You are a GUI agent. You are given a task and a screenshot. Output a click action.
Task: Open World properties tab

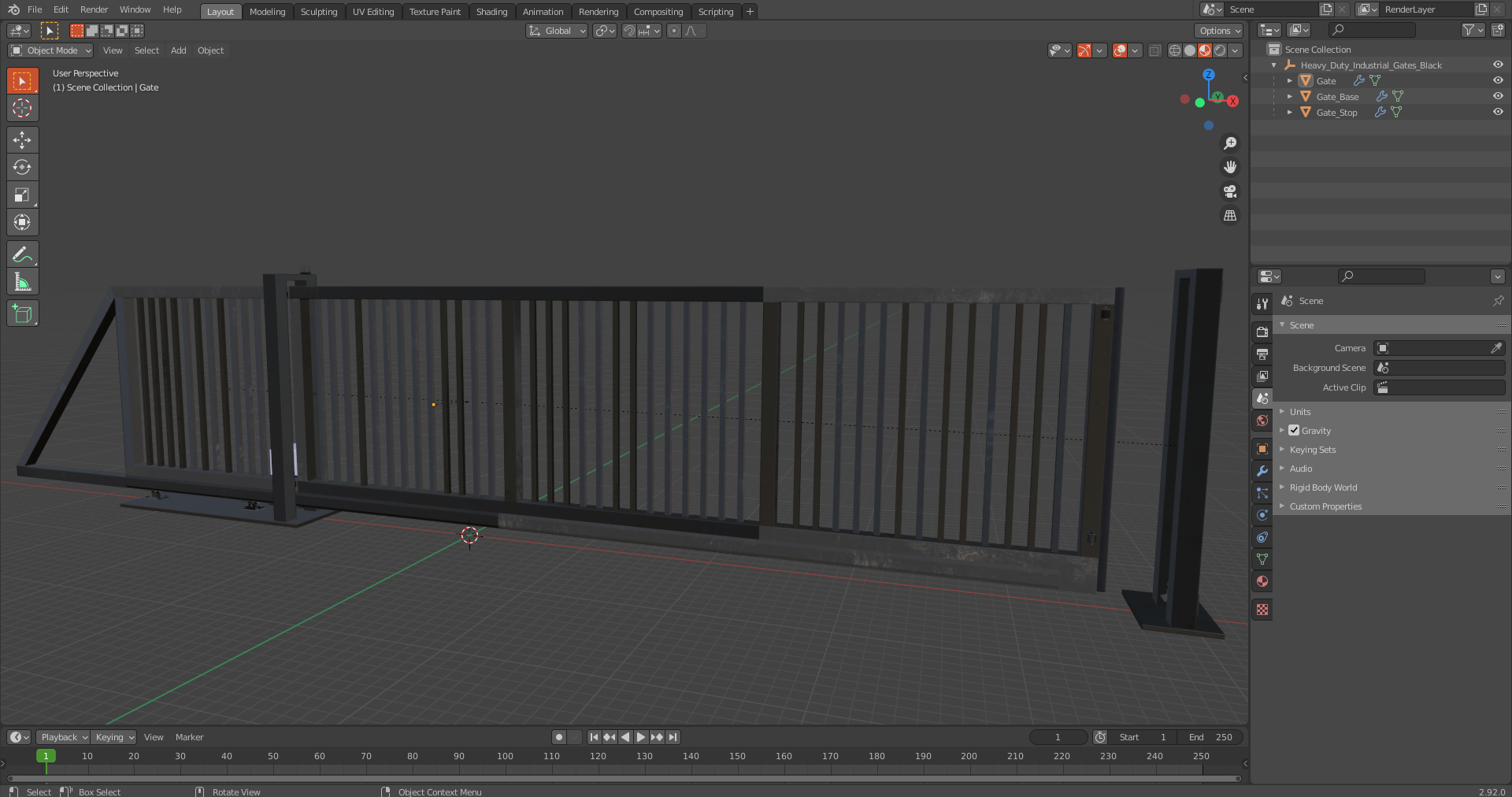pyautogui.click(x=1262, y=421)
